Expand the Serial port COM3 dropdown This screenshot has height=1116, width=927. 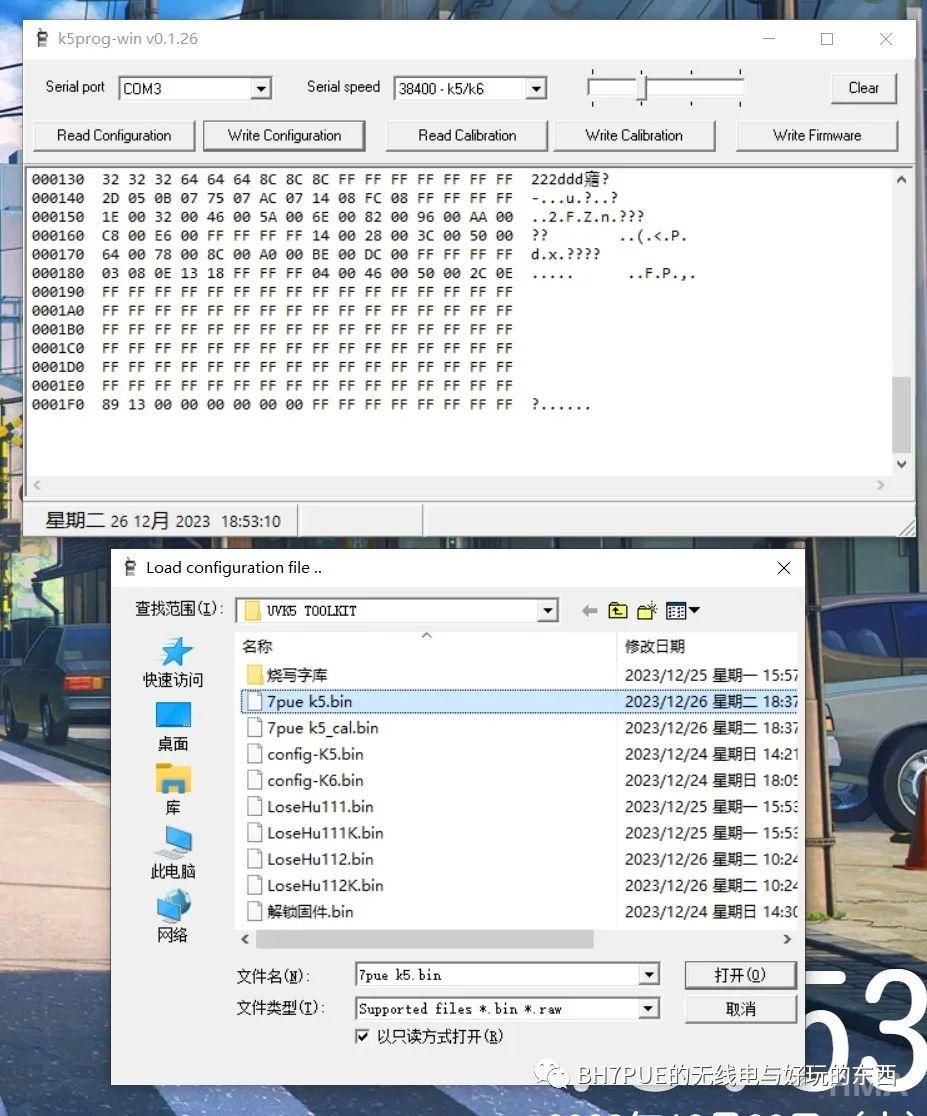(261, 89)
